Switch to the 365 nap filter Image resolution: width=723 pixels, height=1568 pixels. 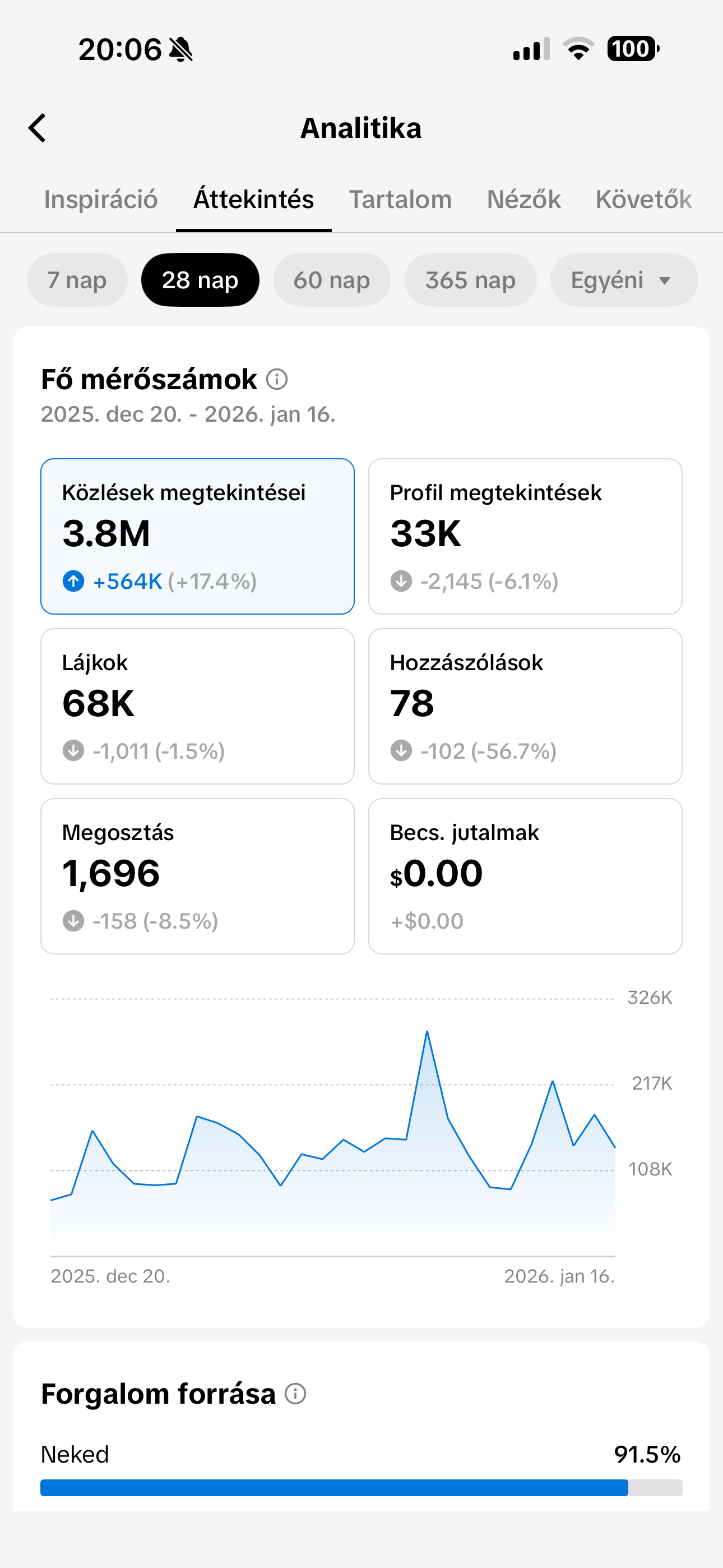pos(470,280)
